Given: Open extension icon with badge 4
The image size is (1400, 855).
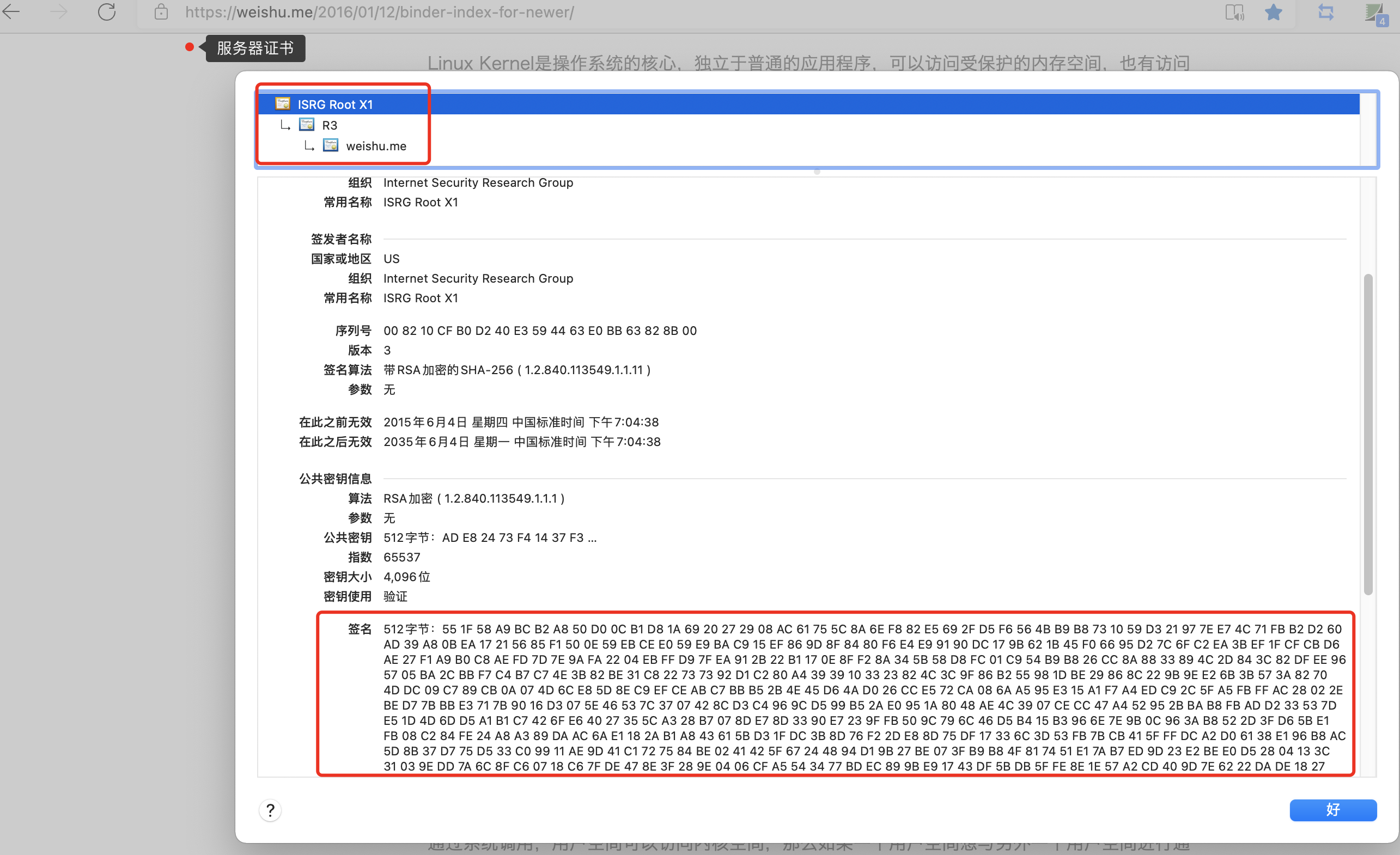Looking at the screenshot, I should click(1376, 14).
